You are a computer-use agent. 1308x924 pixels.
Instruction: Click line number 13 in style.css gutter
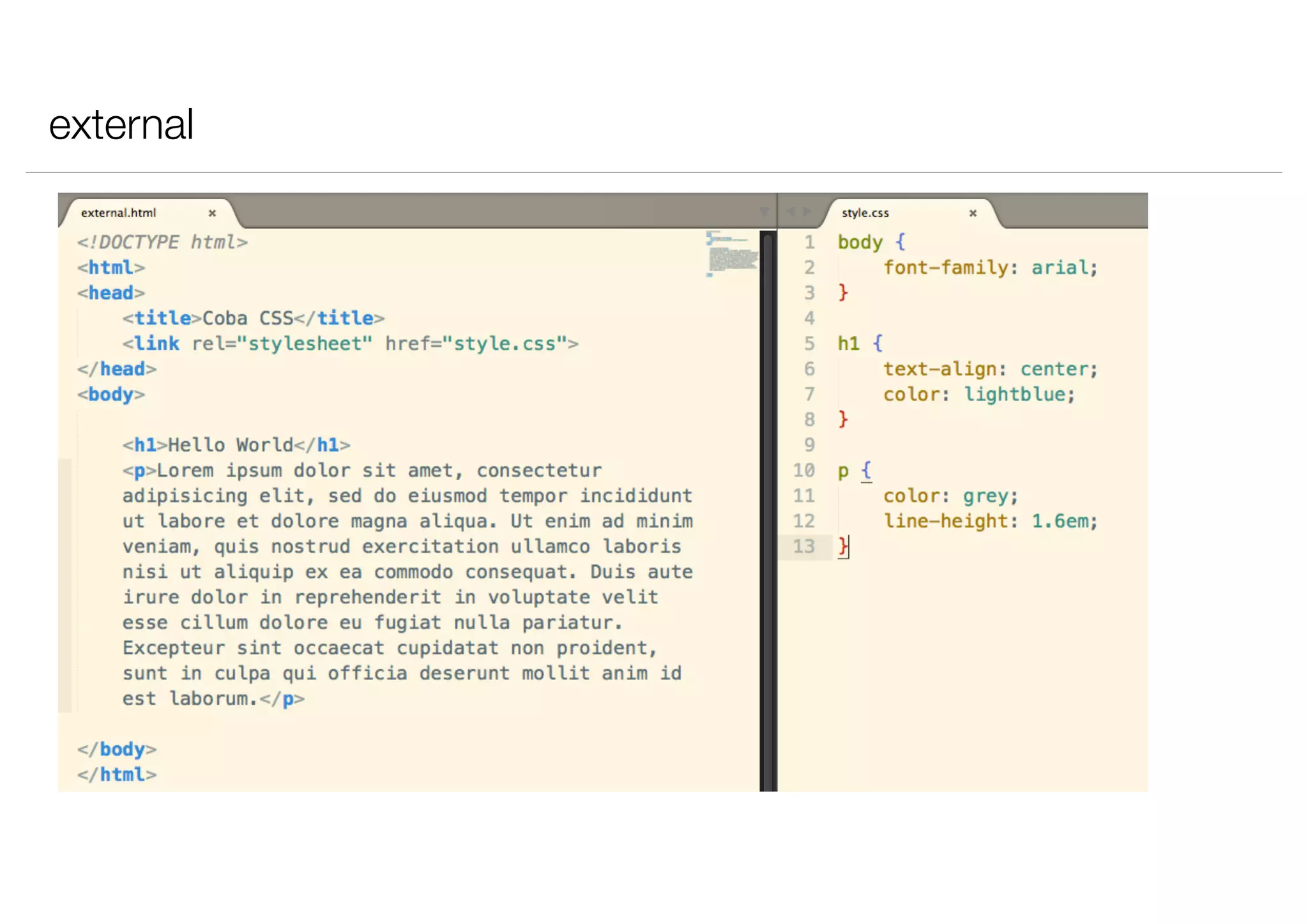click(803, 547)
